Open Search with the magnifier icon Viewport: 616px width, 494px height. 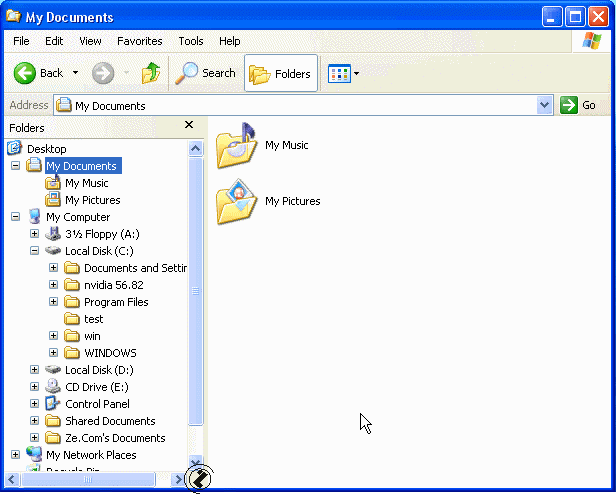point(205,73)
